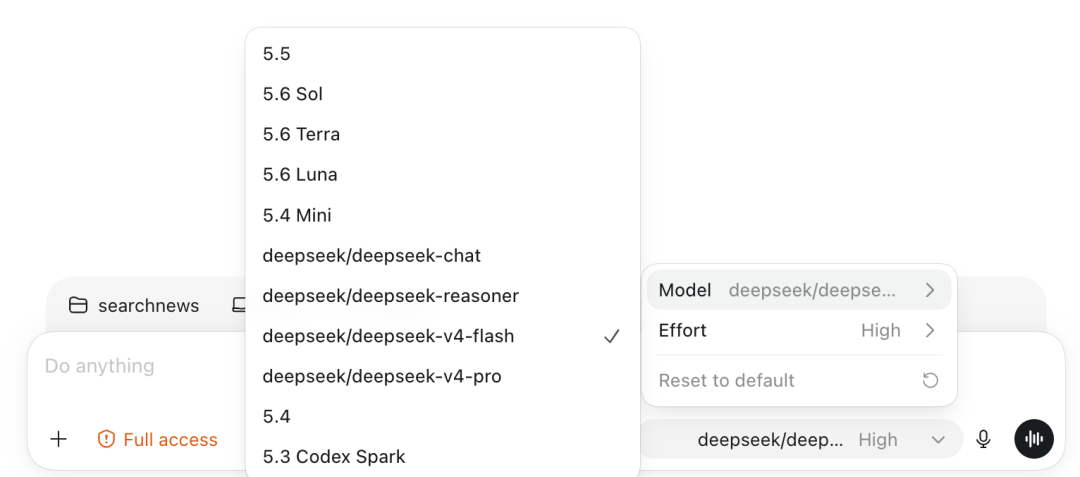This screenshot has width=1080, height=477.
Task: Open the model selector dropdown arrow
Action: (938, 439)
